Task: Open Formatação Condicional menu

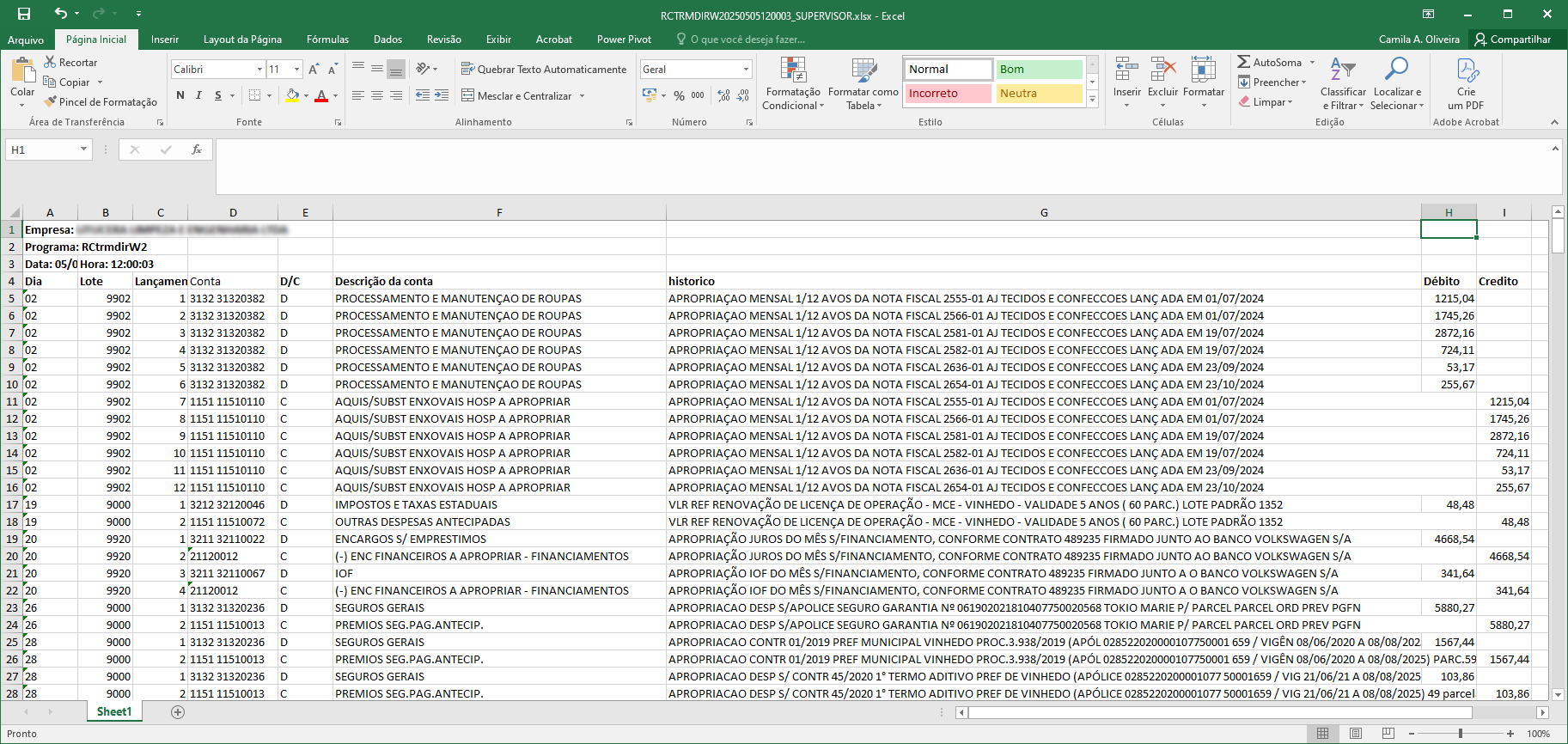Action: pyautogui.click(x=793, y=83)
